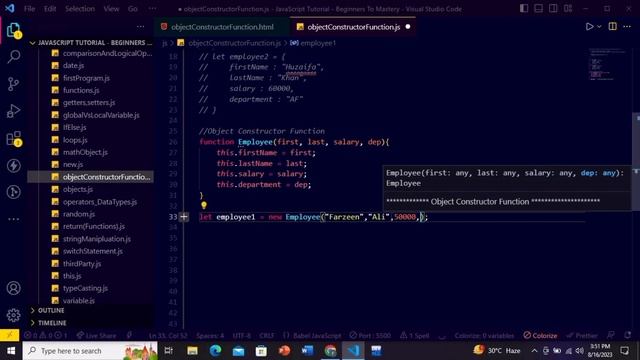The width and height of the screenshot is (640, 360).
Task: Click the plus icon beside line 33
Action: tap(184, 217)
